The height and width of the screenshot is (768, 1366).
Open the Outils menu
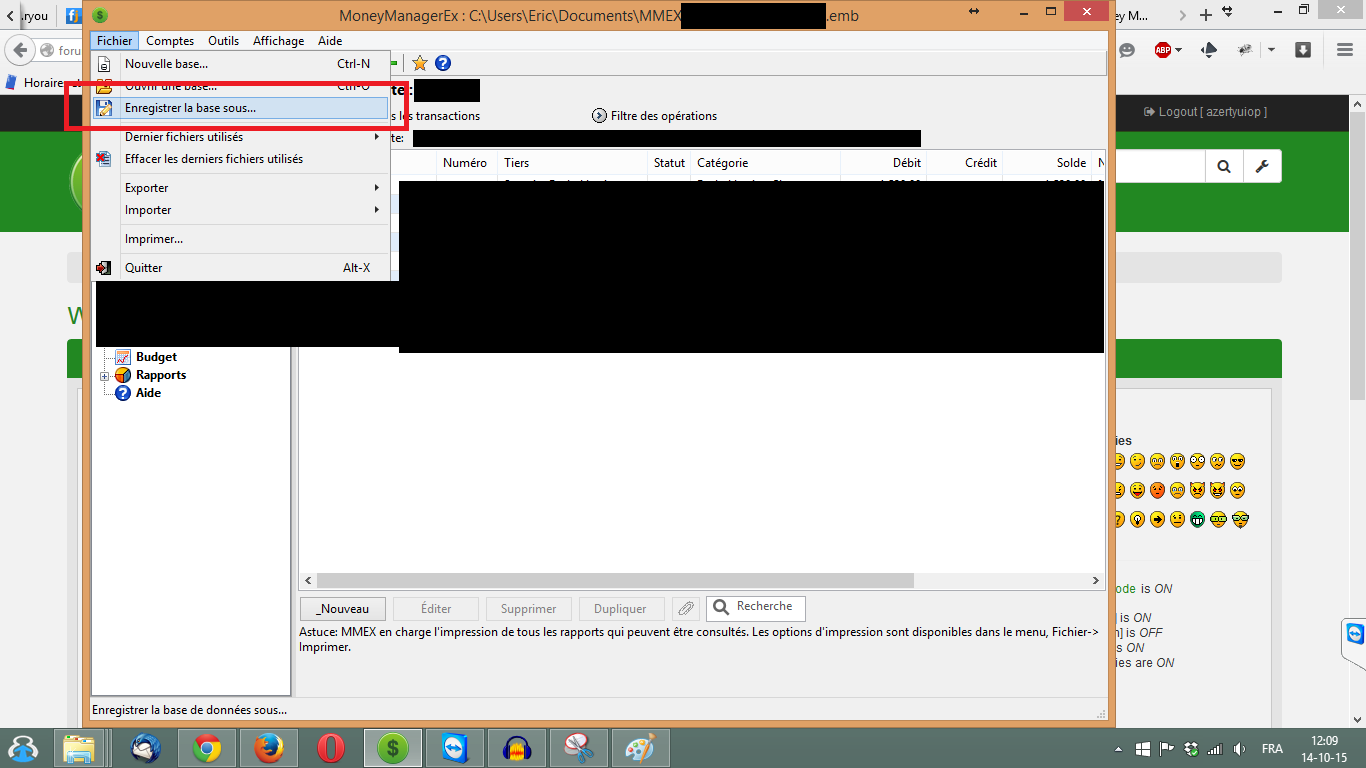point(223,41)
